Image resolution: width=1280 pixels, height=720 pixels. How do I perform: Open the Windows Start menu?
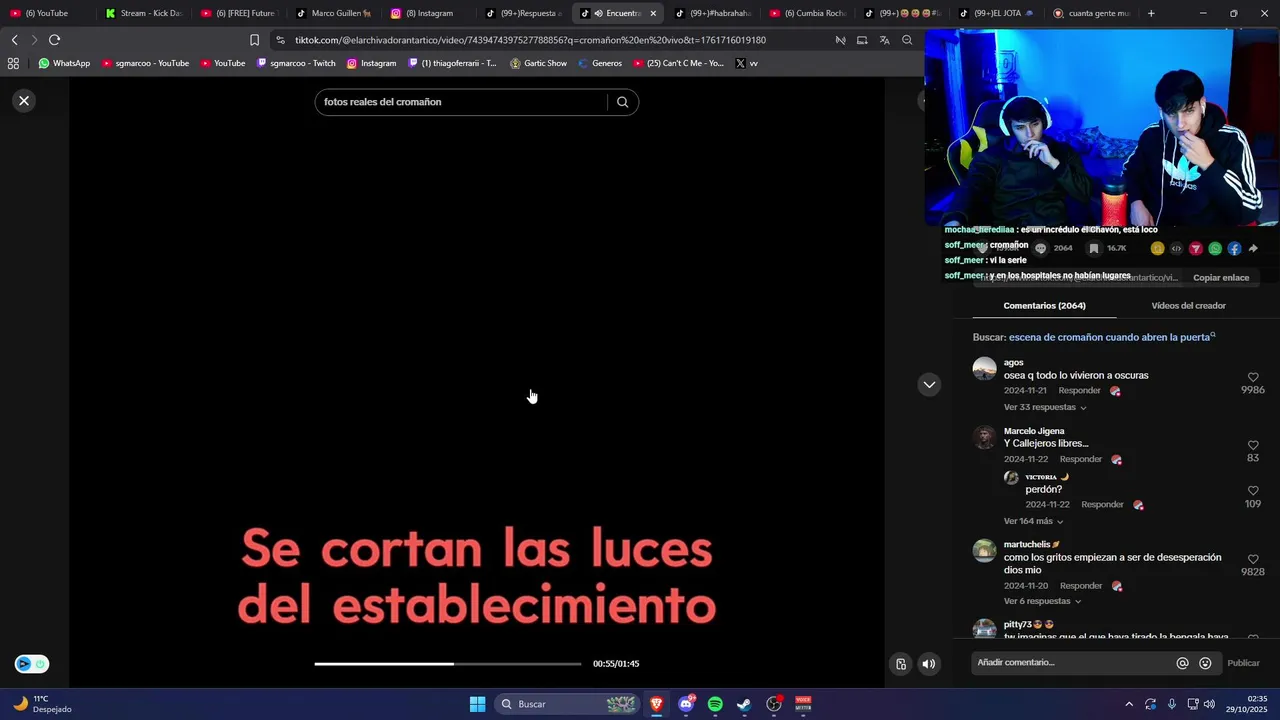coord(477,704)
